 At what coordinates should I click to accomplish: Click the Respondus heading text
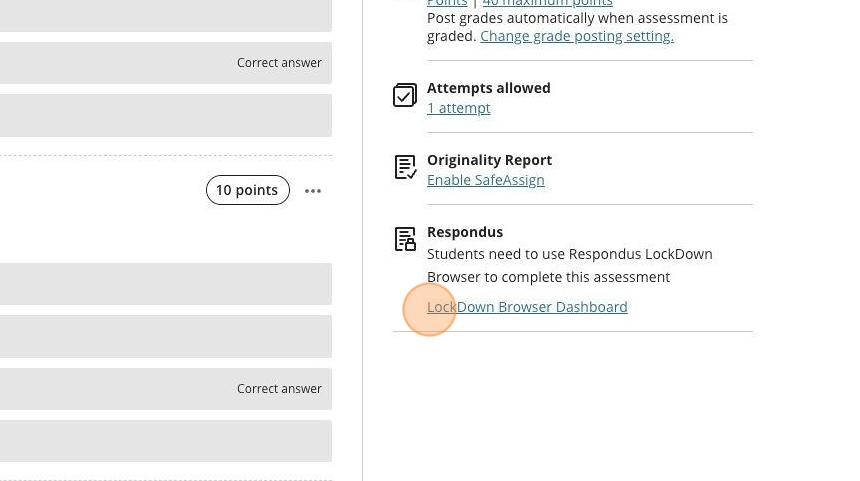click(x=464, y=232)
